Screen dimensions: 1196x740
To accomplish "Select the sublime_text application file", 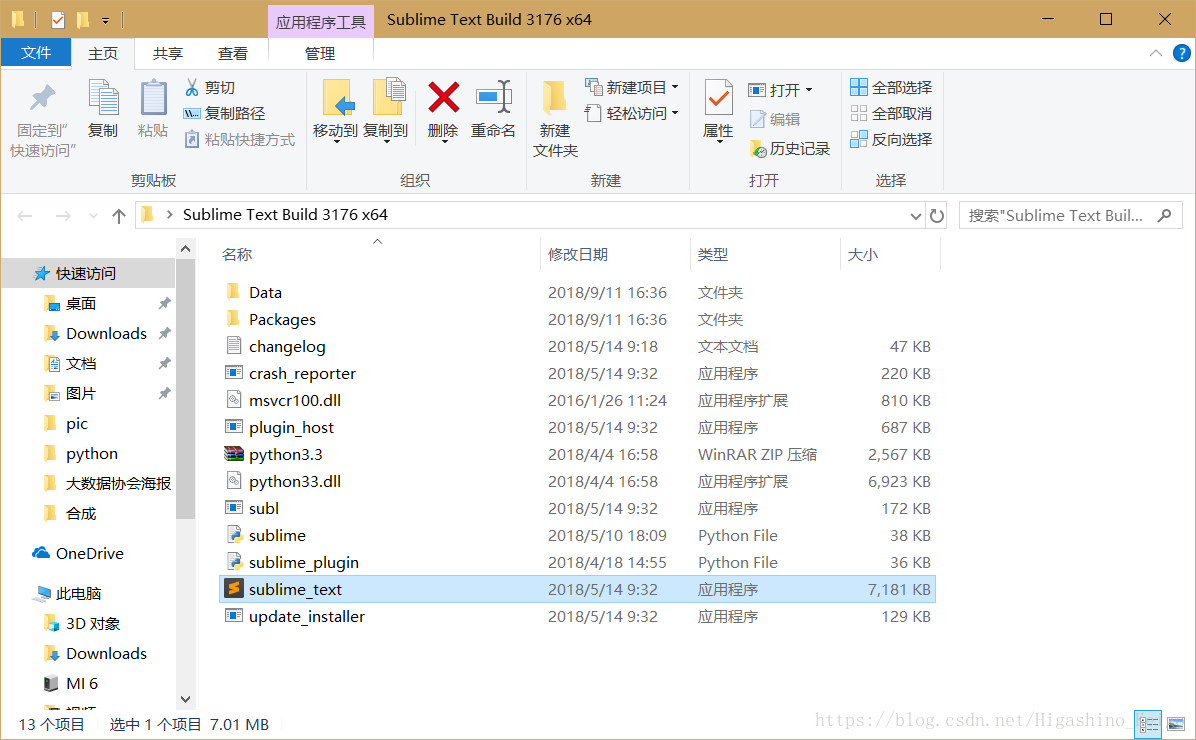I will [x=577, y=590].
